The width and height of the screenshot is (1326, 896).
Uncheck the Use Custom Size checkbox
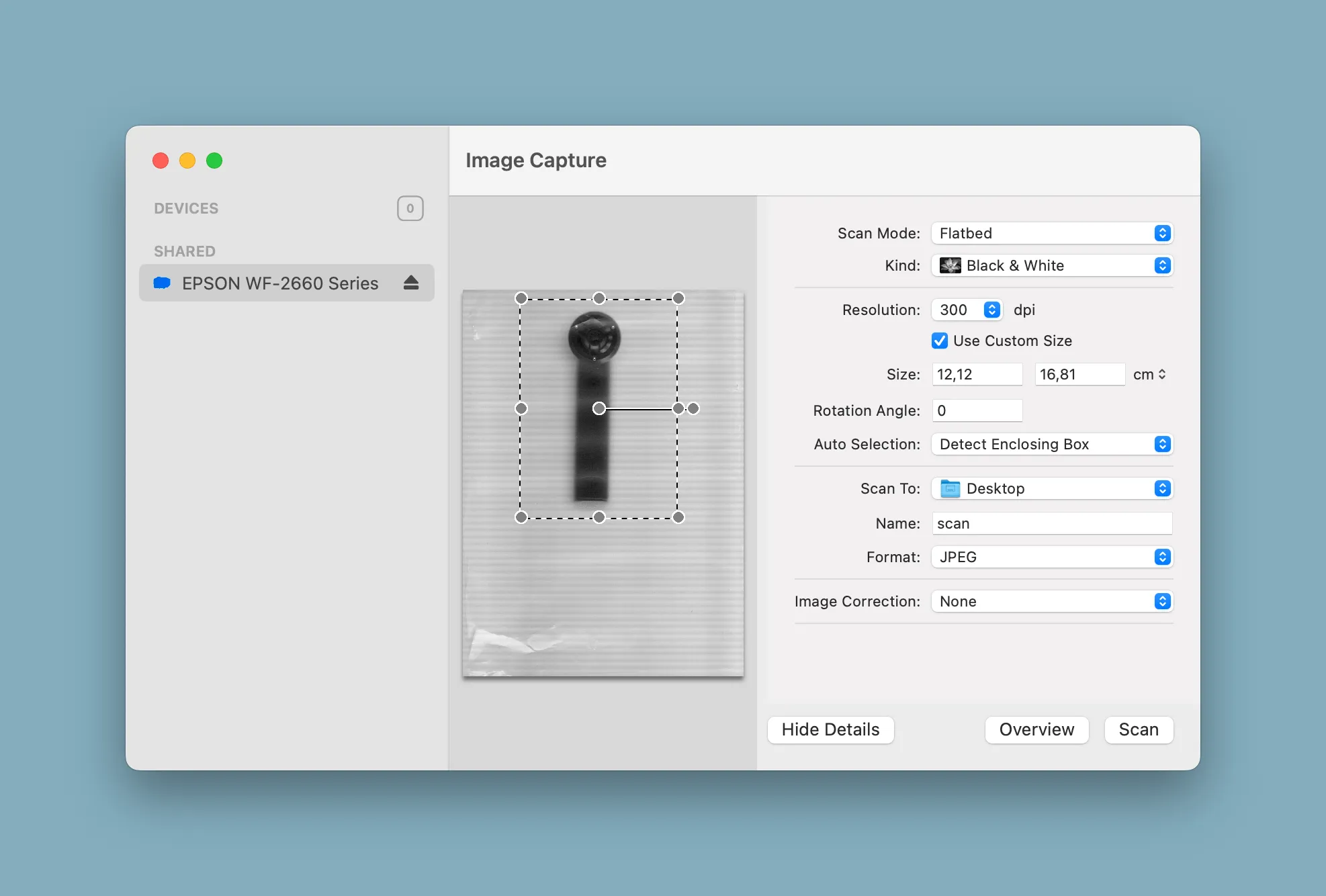[x=939, y=341]
